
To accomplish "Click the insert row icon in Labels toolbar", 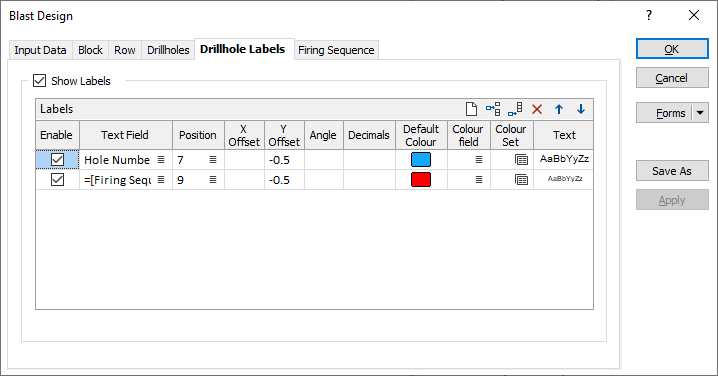I will tap(493, 109).
